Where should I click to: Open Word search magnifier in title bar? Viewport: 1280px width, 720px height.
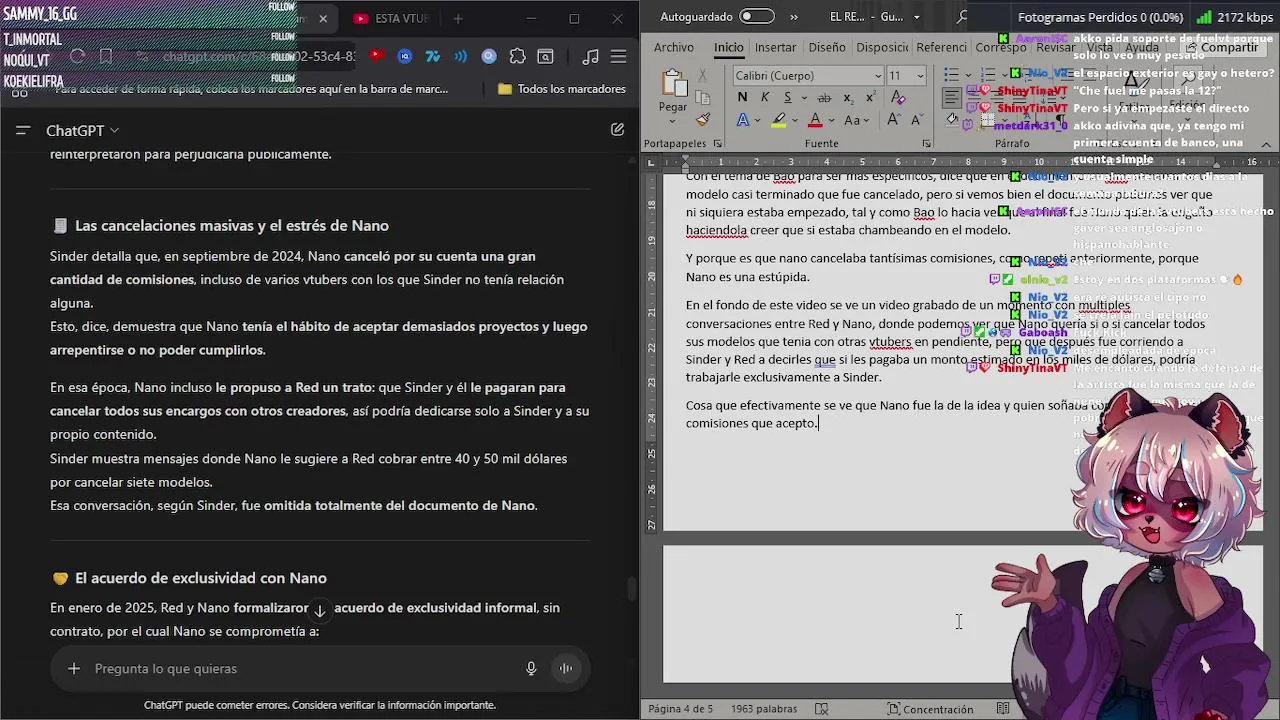(x=962, y=17)
